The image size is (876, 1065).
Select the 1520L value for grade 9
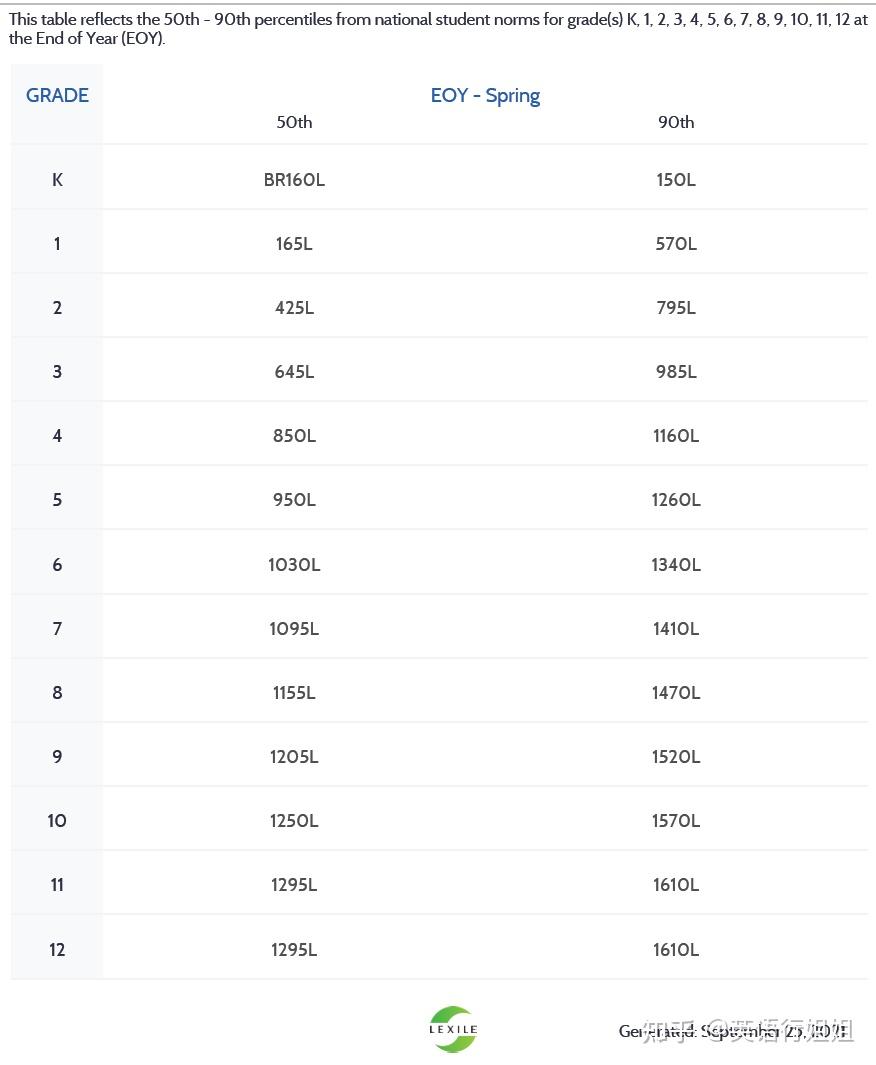pyautogui.click(x=676, y=757)
